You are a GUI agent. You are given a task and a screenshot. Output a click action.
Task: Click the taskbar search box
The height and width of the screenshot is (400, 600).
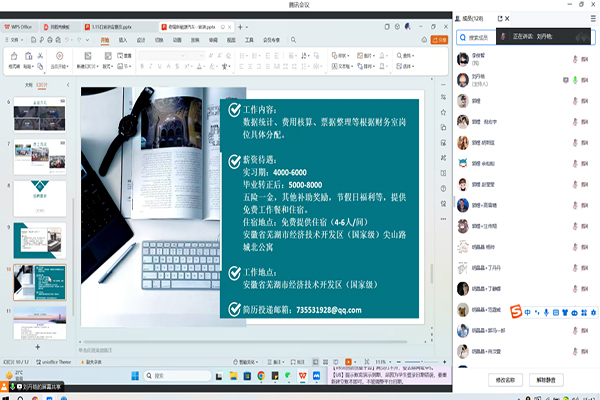pyautogui.click(x=177, y=376)
